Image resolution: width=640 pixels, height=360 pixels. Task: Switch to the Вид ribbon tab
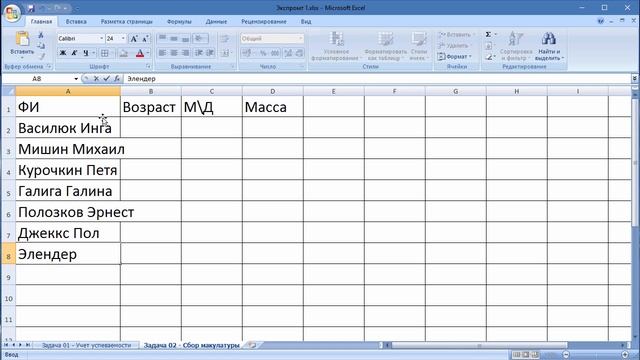coord(306,21)
